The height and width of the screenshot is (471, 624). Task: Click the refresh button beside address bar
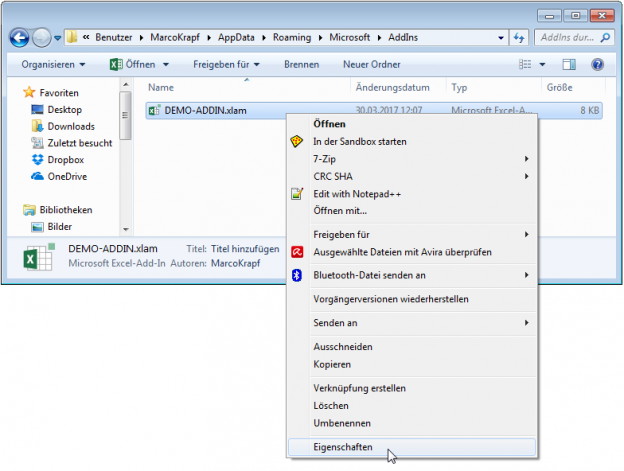(519, 38)
